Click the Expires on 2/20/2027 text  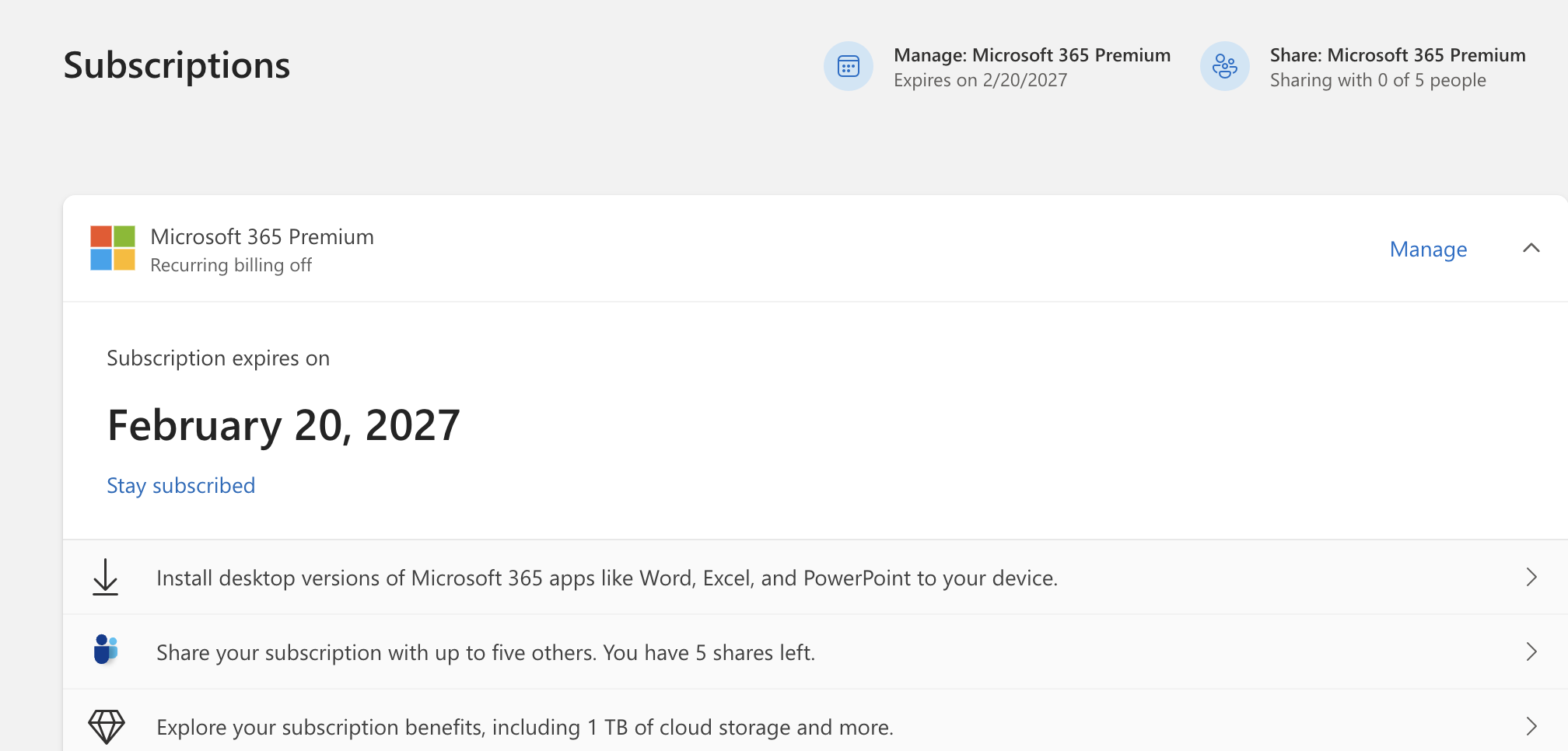point(980,80)
